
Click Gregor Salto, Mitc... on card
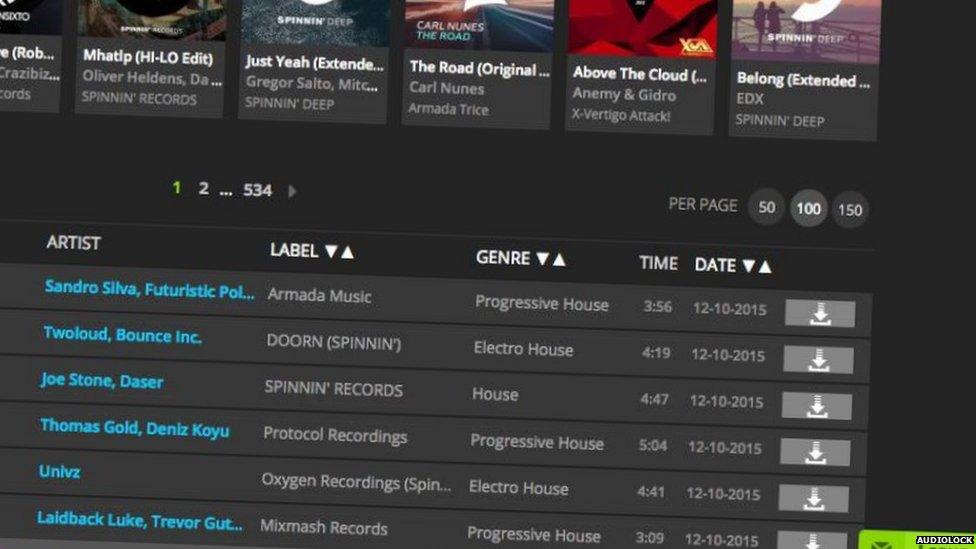coord(311,83)
